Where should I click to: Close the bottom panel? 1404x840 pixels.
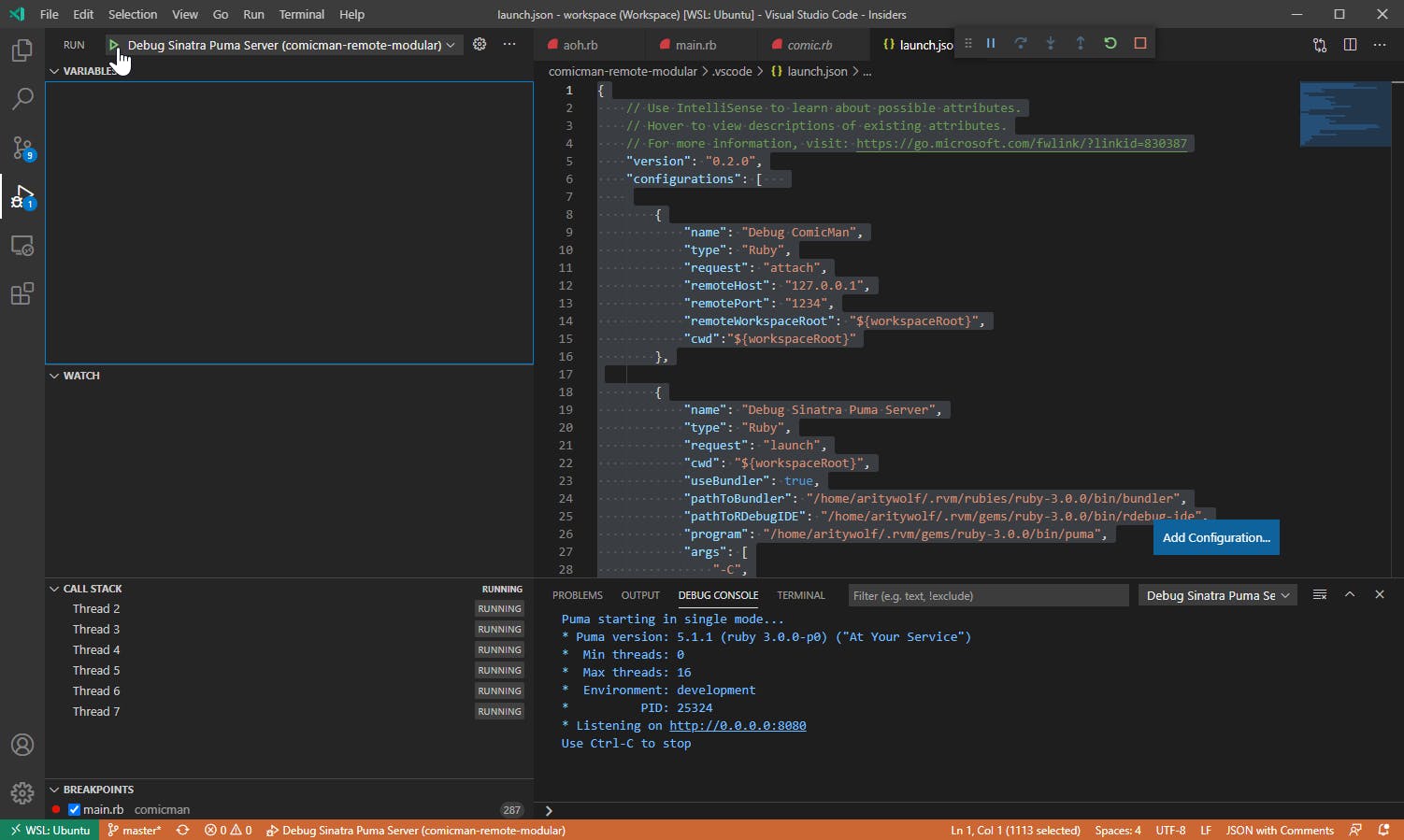(x=1380, y=594)
